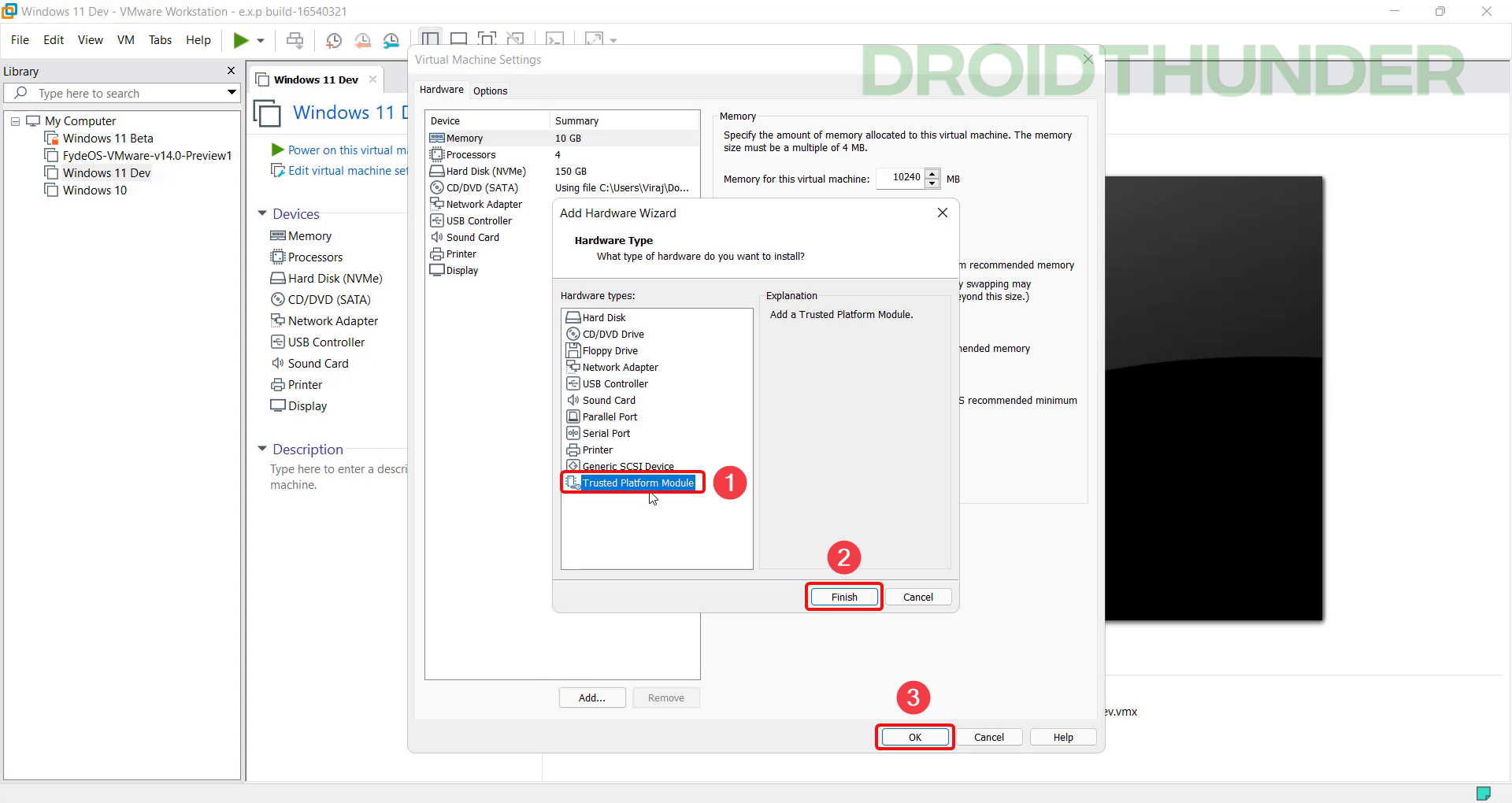
Task: Click Send Ctrl+Alt+Del toolbar icon
Action: point(295,40)
